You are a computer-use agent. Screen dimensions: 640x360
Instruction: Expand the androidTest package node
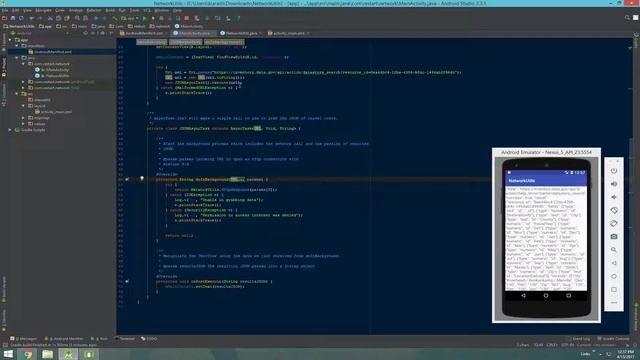[x=23, y=82]
